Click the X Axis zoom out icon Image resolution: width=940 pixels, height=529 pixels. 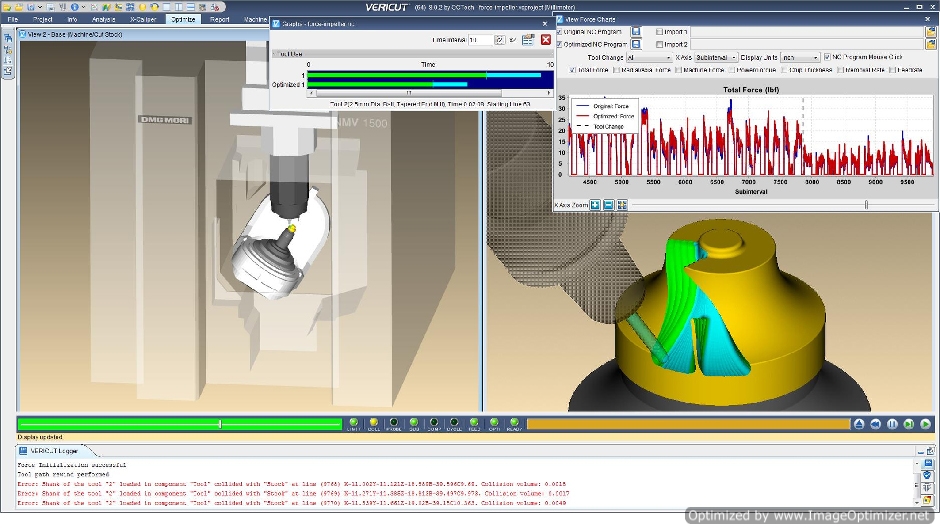609,205
